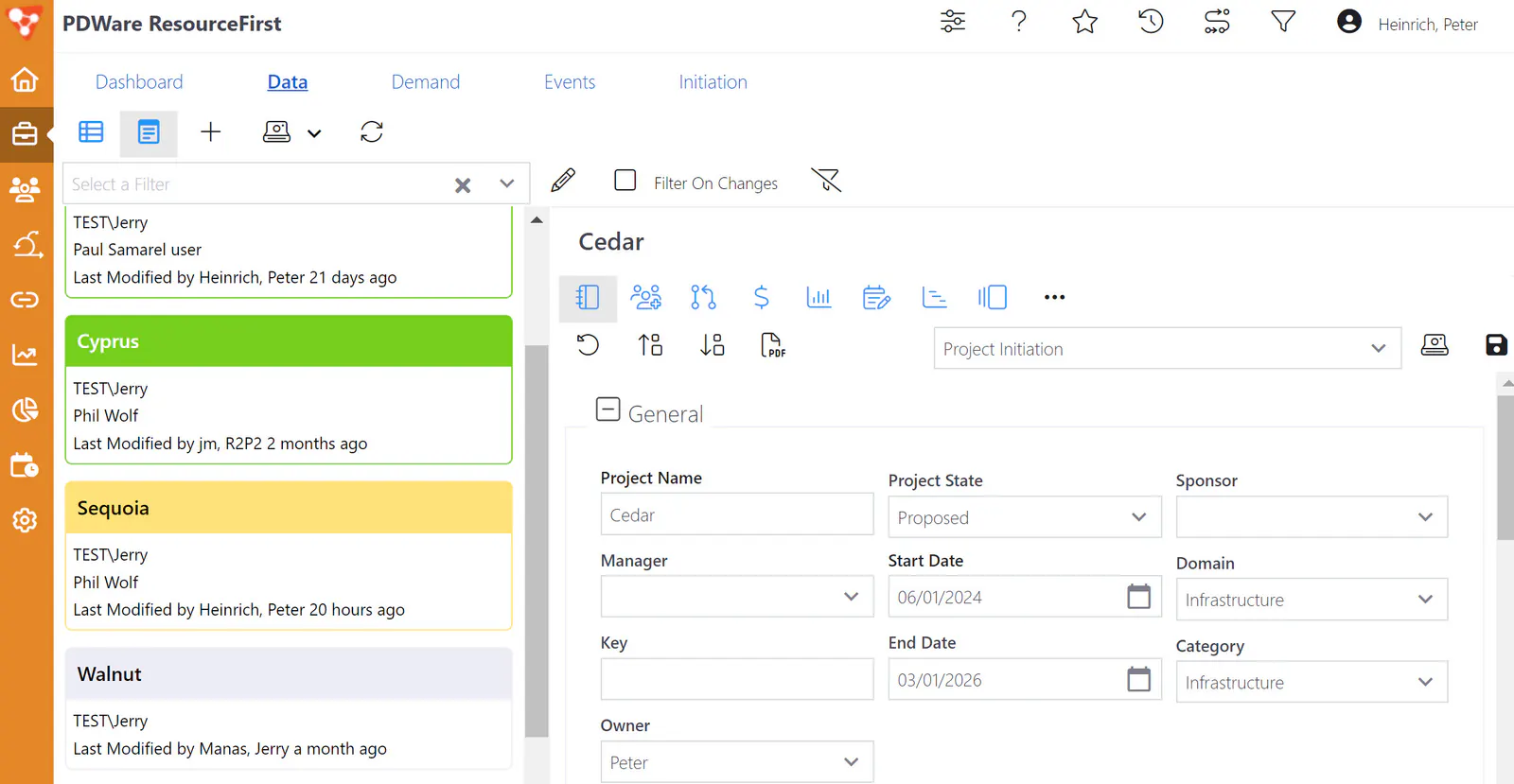
Task: Open the Heinrich, Peter user menu
Action: click(1407, 23)
